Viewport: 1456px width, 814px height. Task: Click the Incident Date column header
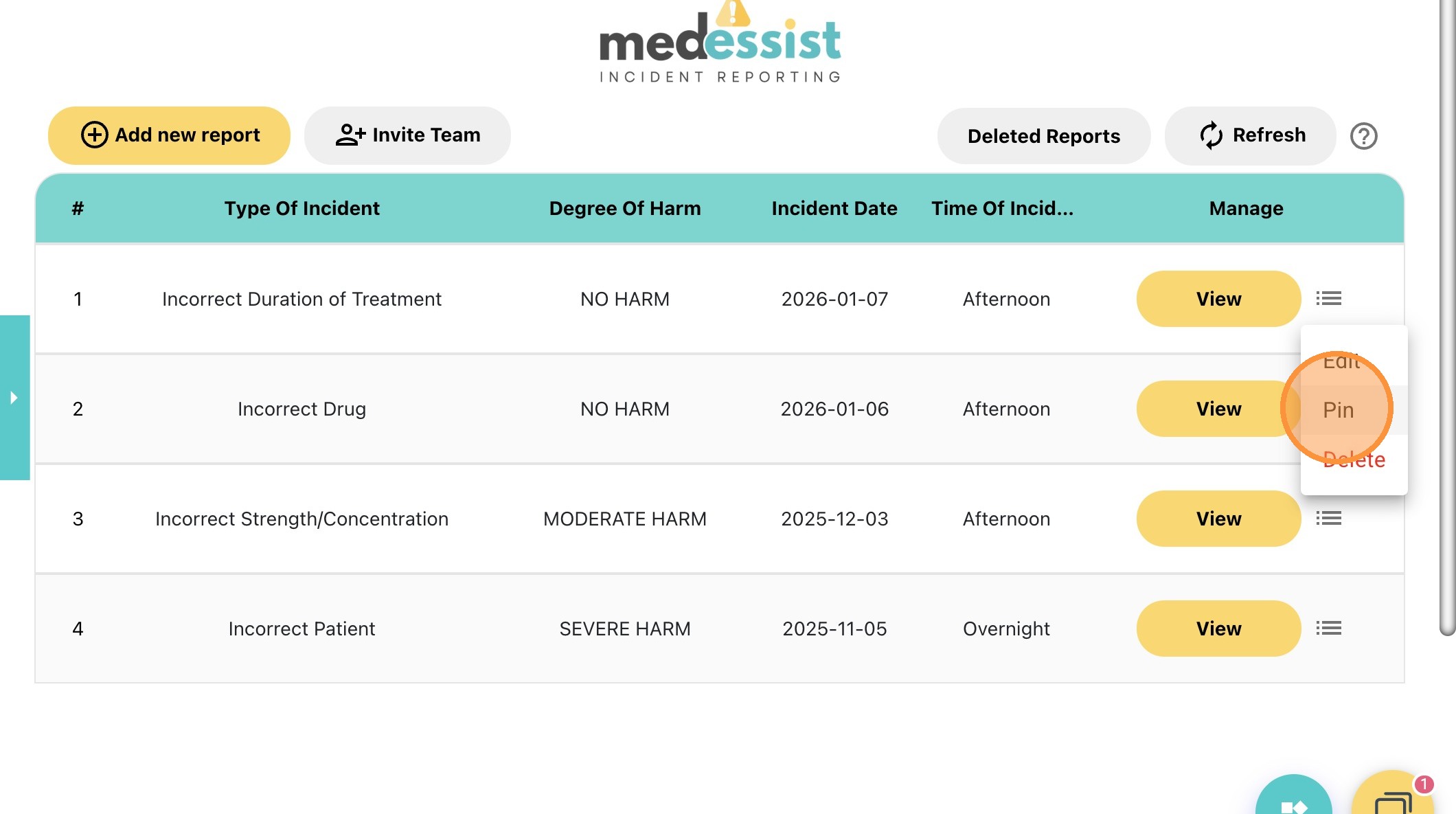point(834,208)
